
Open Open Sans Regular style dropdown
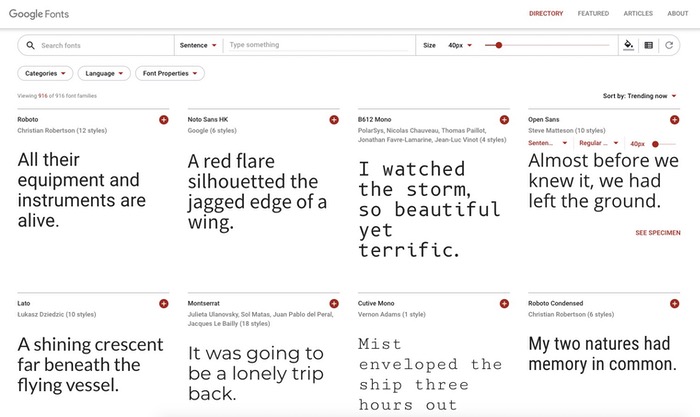[599, 143]
